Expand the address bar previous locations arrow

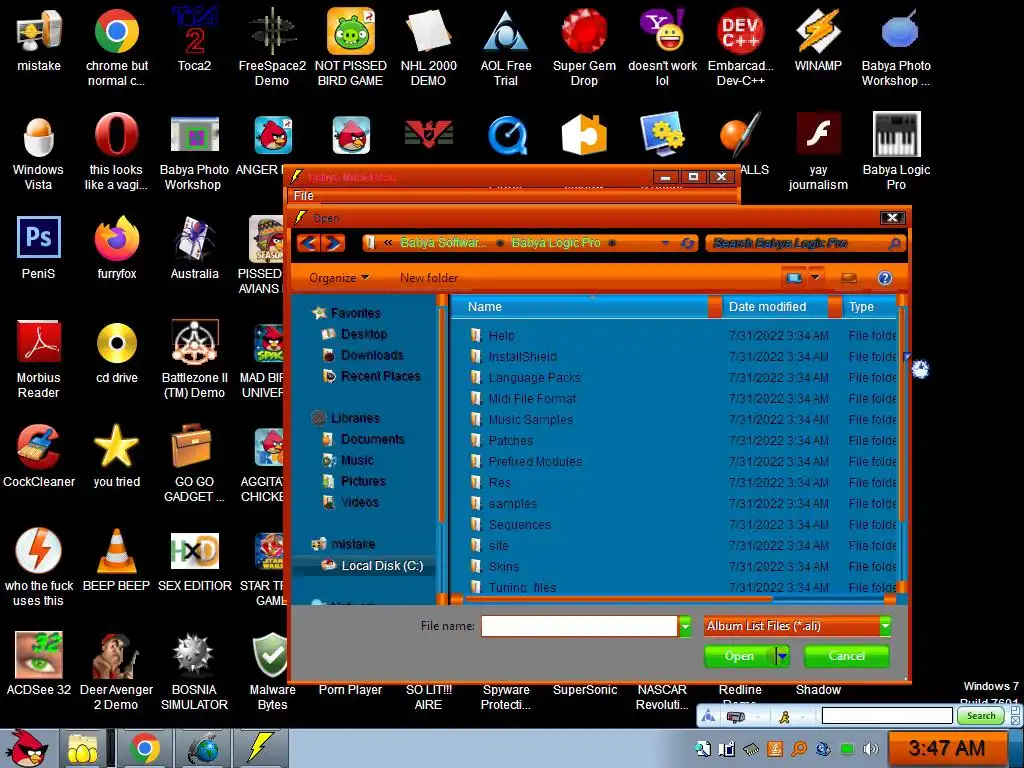pos(665,243)
